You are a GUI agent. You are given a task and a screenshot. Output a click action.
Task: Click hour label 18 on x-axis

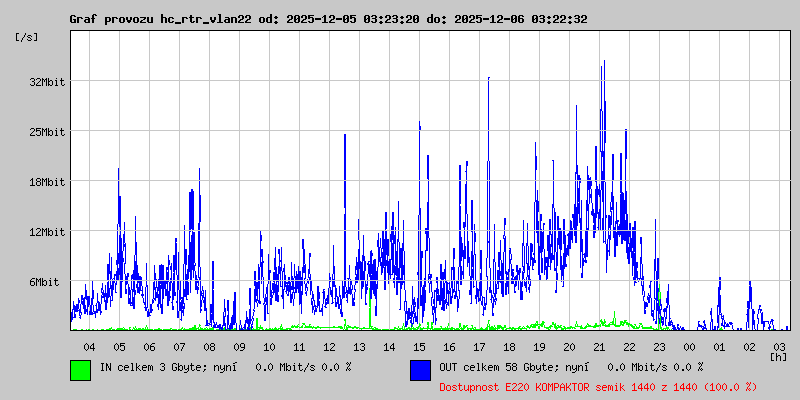[x=510, y=347]
